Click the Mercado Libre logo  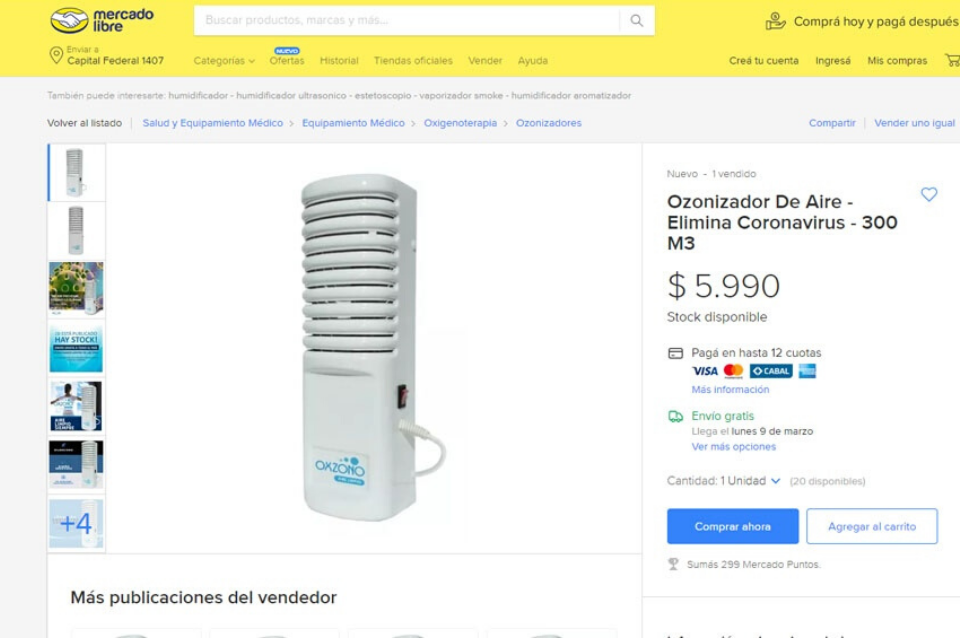tap(102, 20)
